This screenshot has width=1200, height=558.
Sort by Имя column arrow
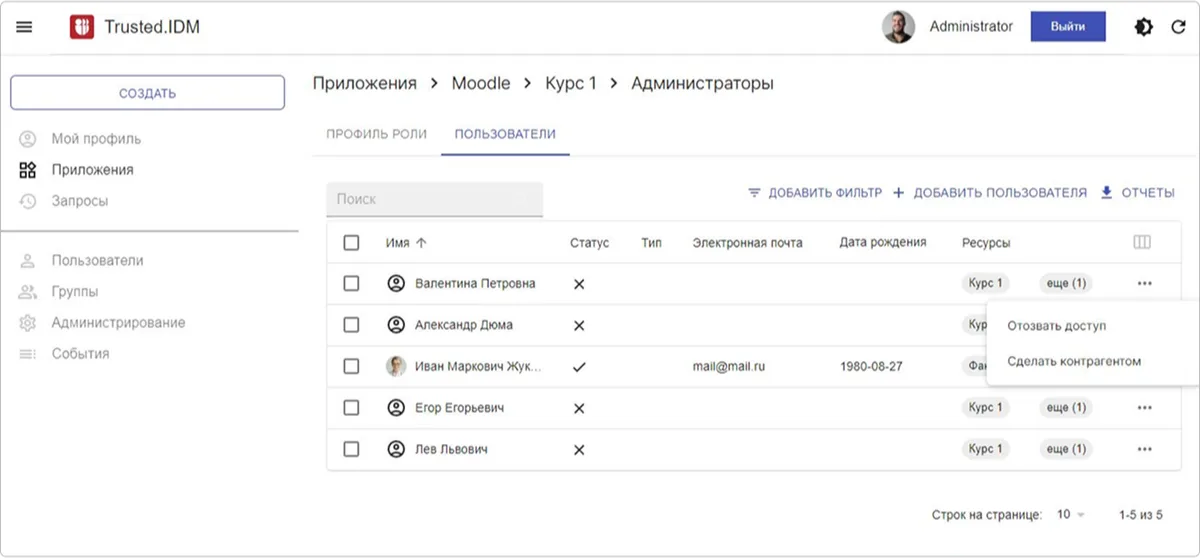coord(421,242)
